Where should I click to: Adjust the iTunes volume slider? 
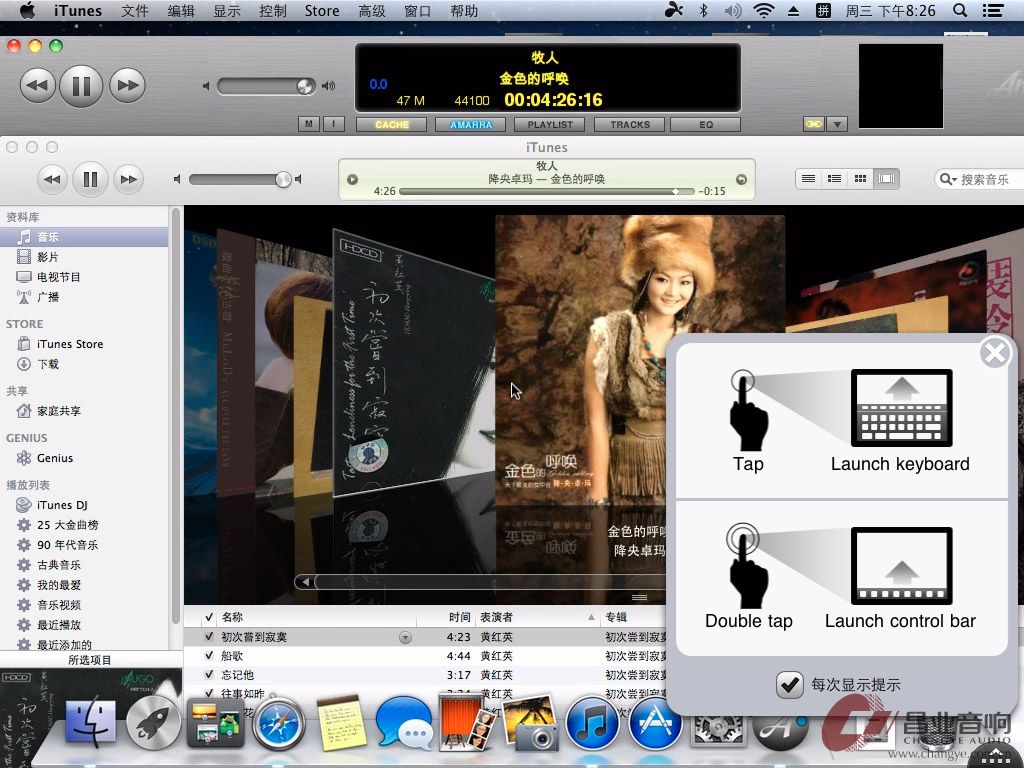pos(239,179)
